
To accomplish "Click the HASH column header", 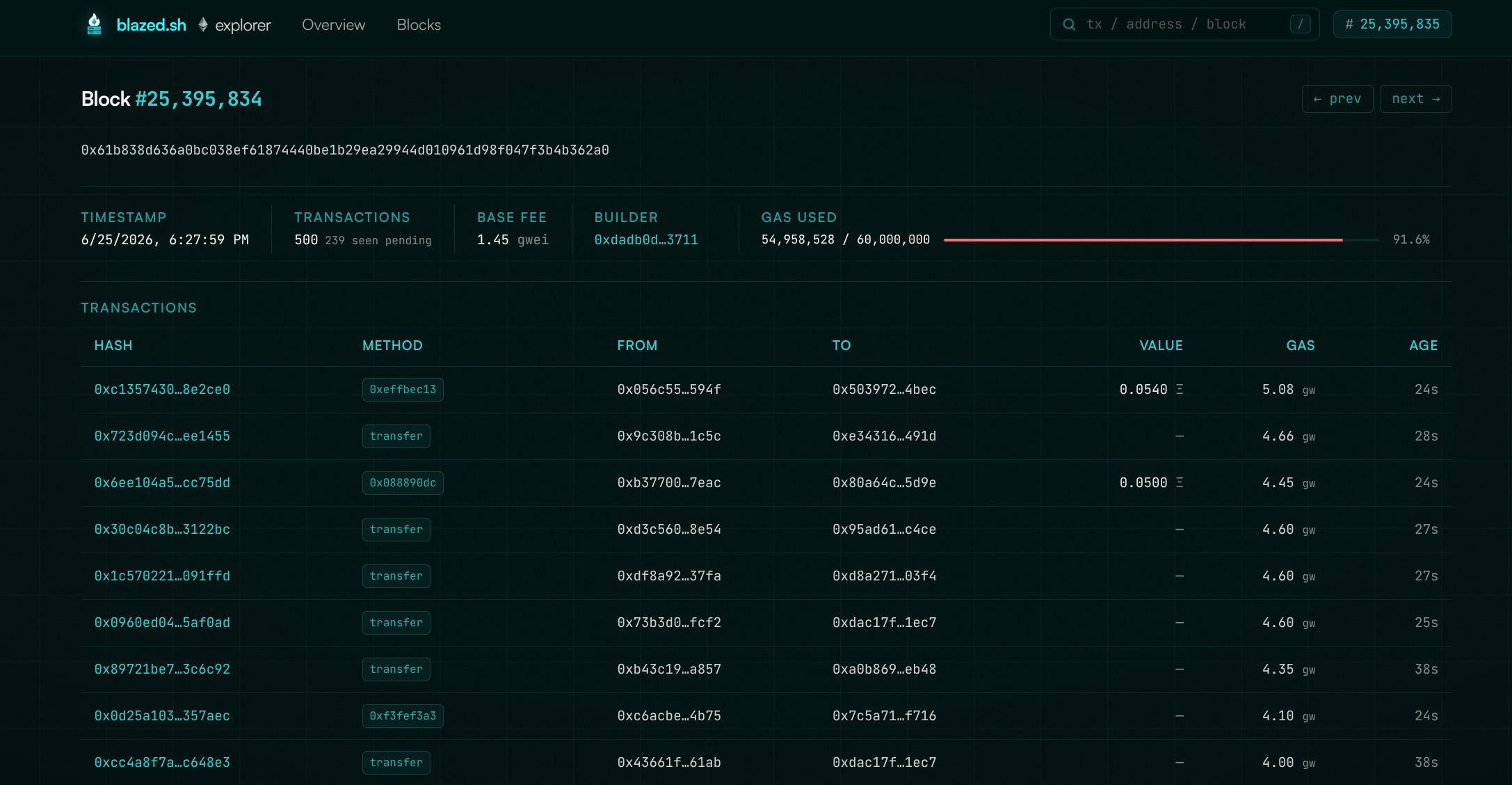I will click(113, 346).
